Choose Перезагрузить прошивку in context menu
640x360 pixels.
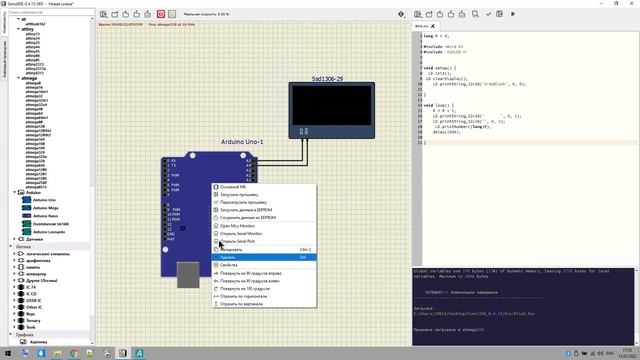(264, 202)
